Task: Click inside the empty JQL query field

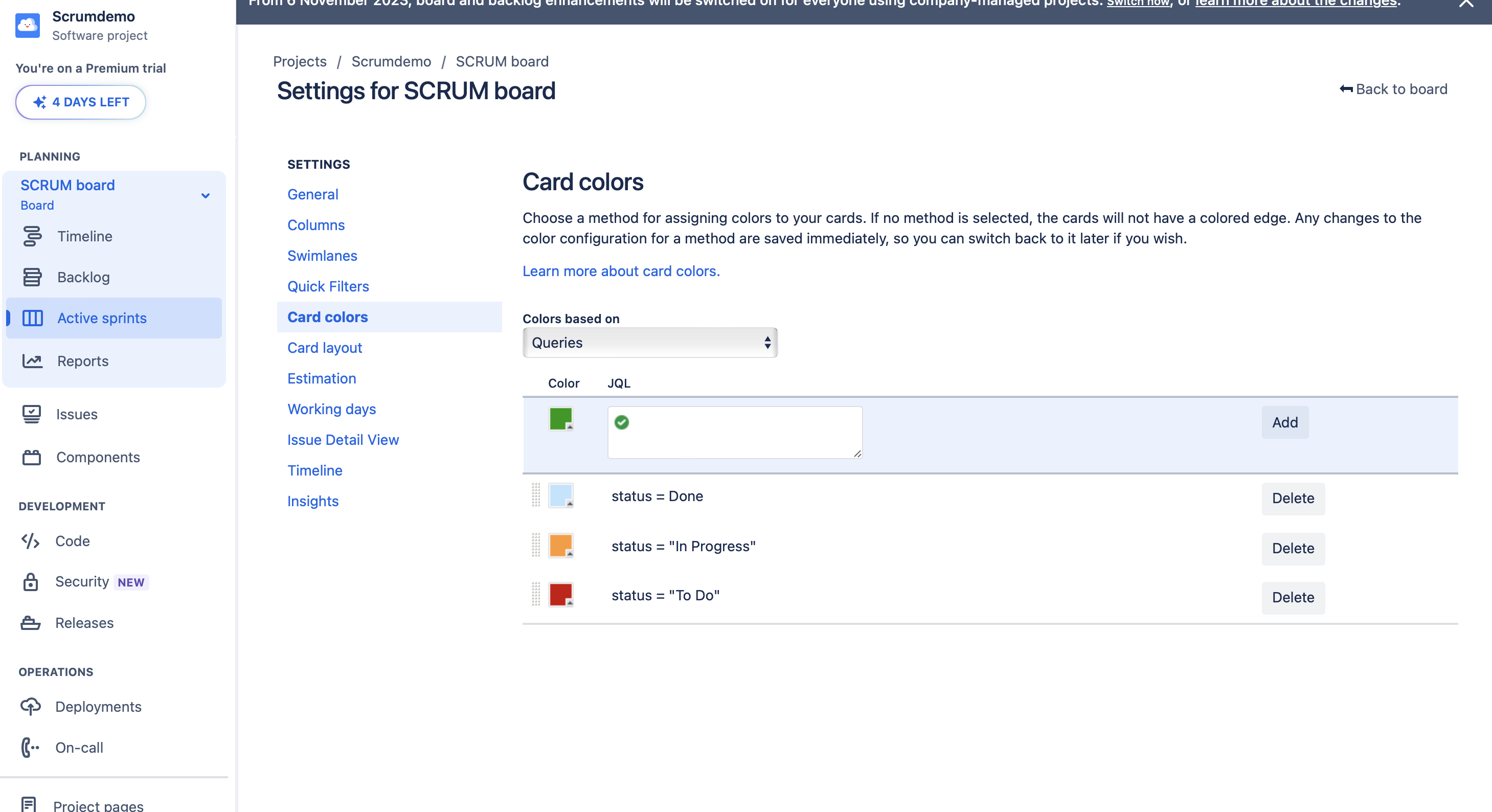Action: pos(734,432)
